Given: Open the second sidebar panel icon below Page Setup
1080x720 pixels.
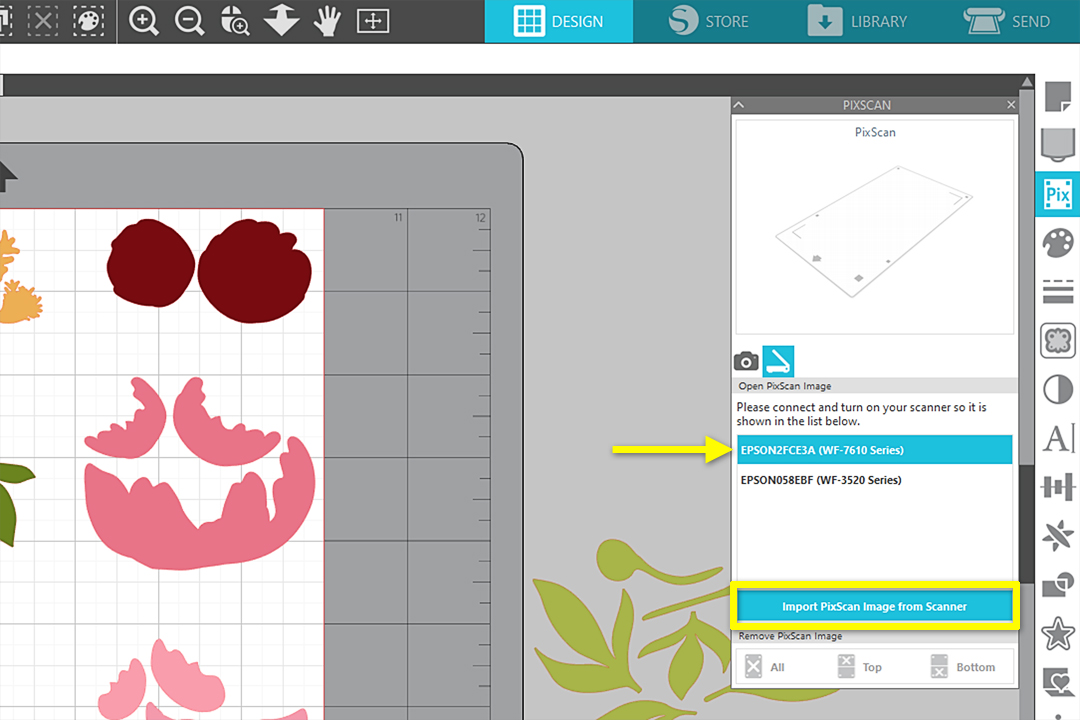Looking at the screenshot, I should [x=1057, y=145].
